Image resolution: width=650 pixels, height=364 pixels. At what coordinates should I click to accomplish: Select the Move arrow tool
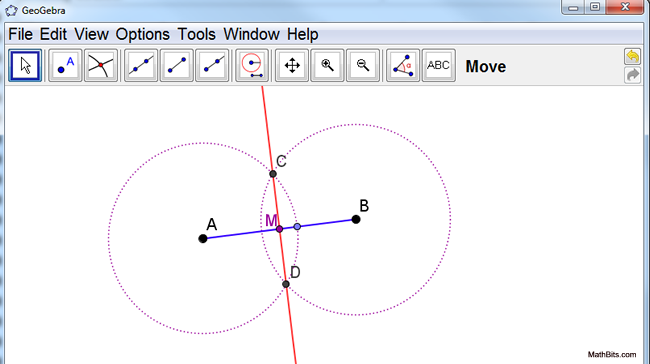[25, 66]
